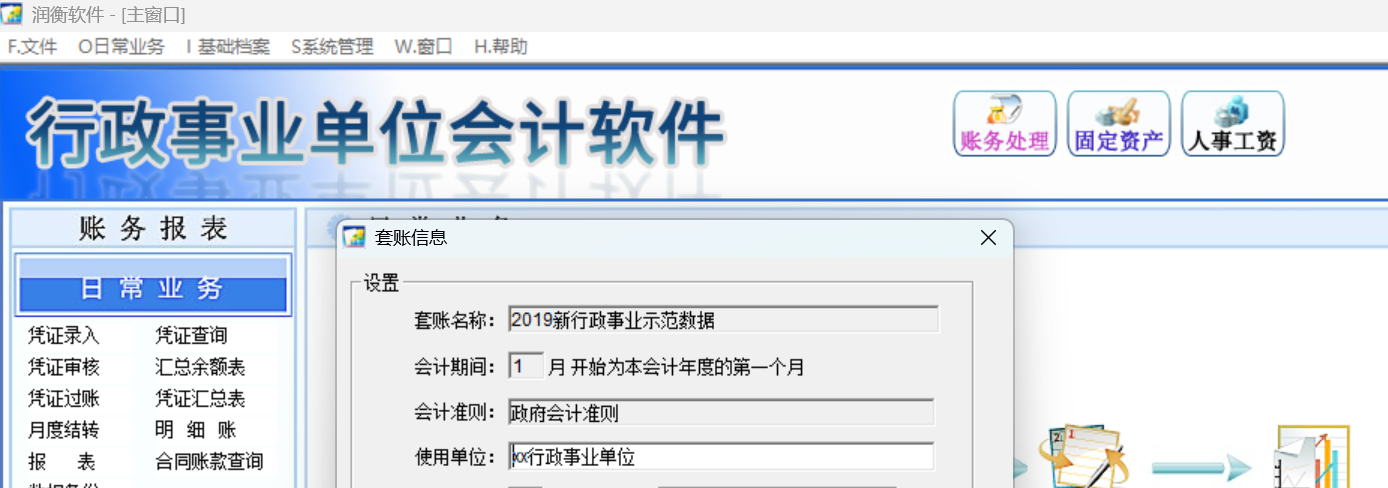Screen dimensions: 1388x488
Task: Click the 会计准则 field
Action: pos(721,412)
